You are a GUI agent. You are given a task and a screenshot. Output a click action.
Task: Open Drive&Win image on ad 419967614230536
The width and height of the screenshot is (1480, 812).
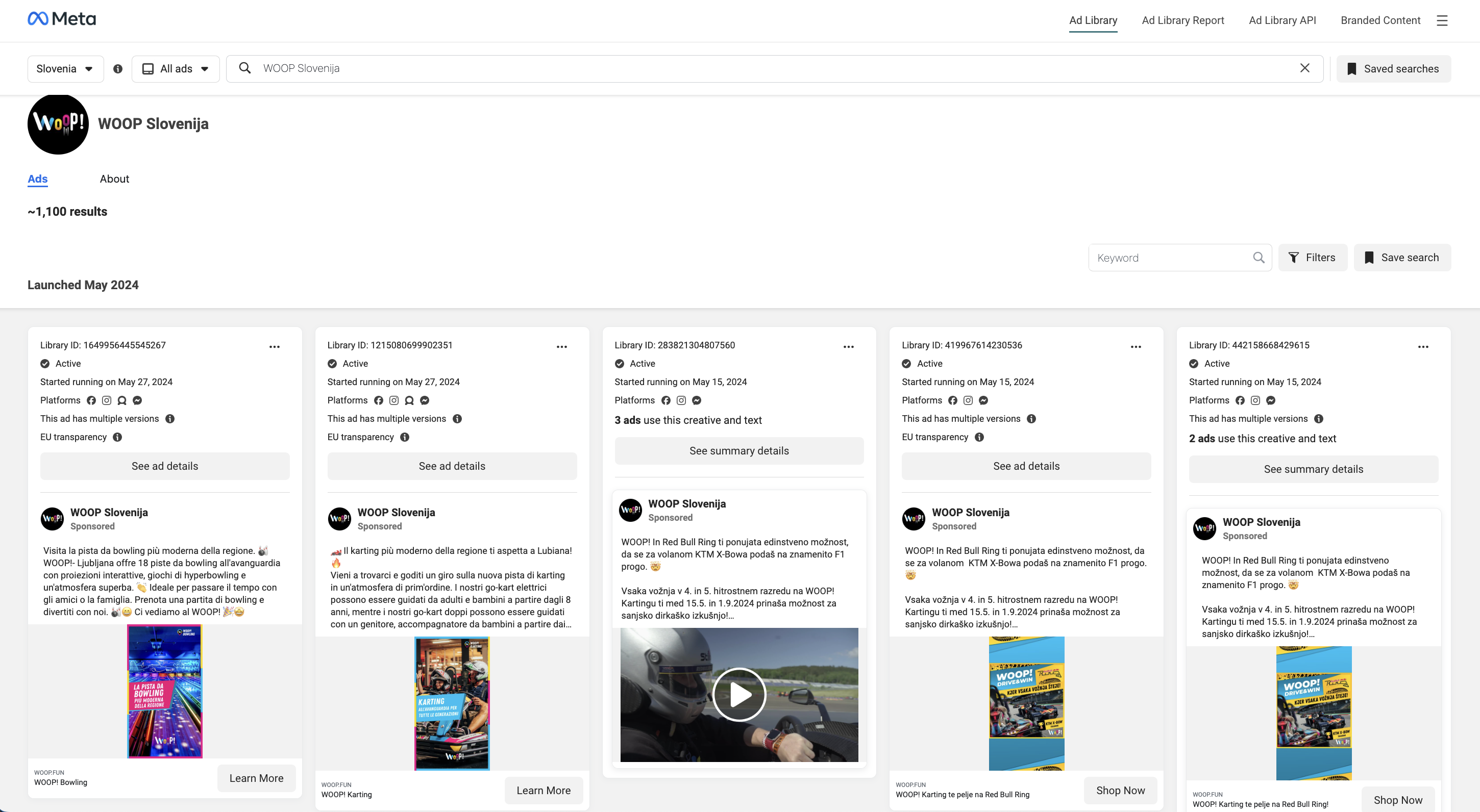coord(1026,703)
